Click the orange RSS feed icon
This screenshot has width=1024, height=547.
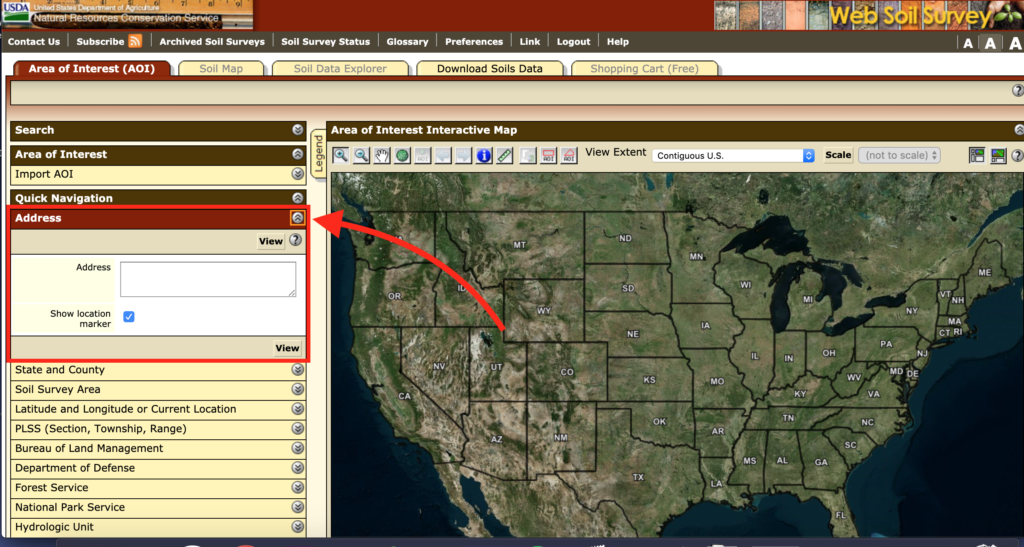pyautogui.click(x=135, y=41)
